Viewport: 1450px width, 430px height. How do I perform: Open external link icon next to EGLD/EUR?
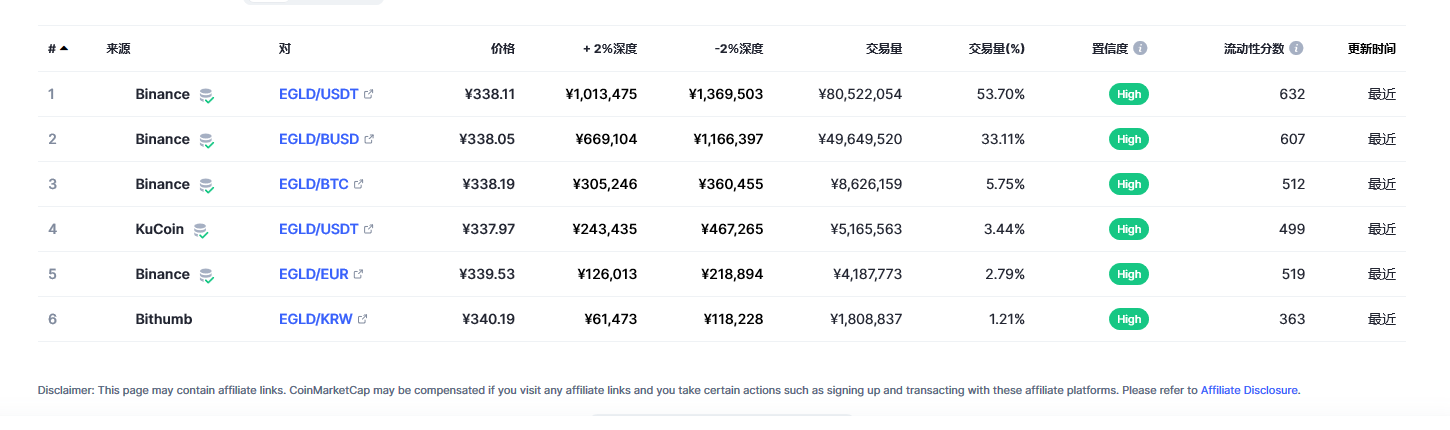[359, 274]
